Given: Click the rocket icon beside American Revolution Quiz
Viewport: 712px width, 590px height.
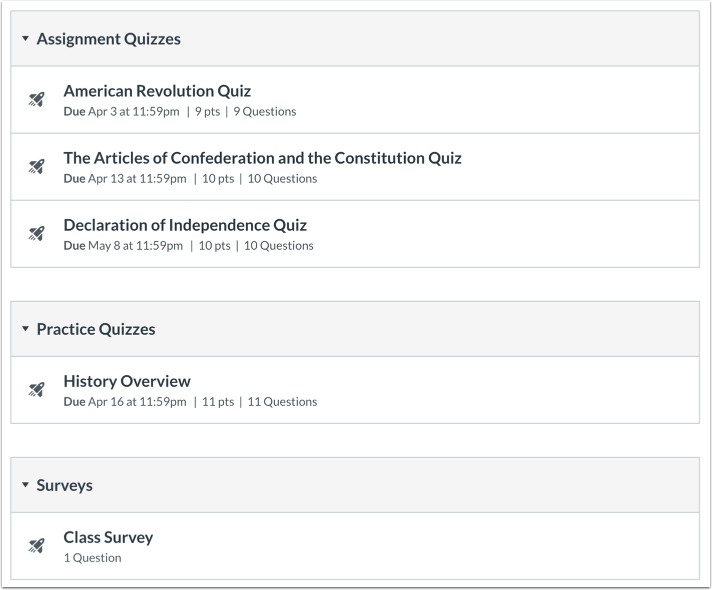Looking at the screenshot, I should pos(37,99).
